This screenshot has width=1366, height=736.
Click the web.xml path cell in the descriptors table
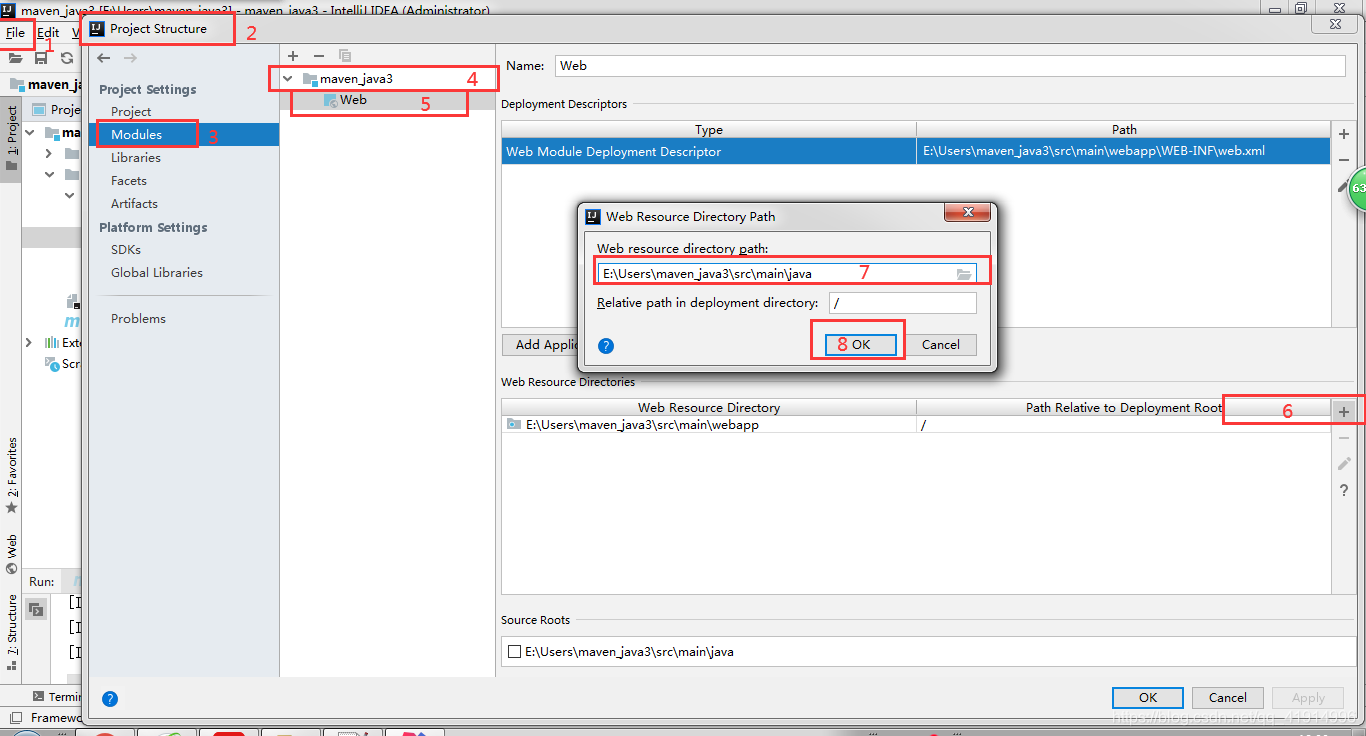tap(1124, 152)
